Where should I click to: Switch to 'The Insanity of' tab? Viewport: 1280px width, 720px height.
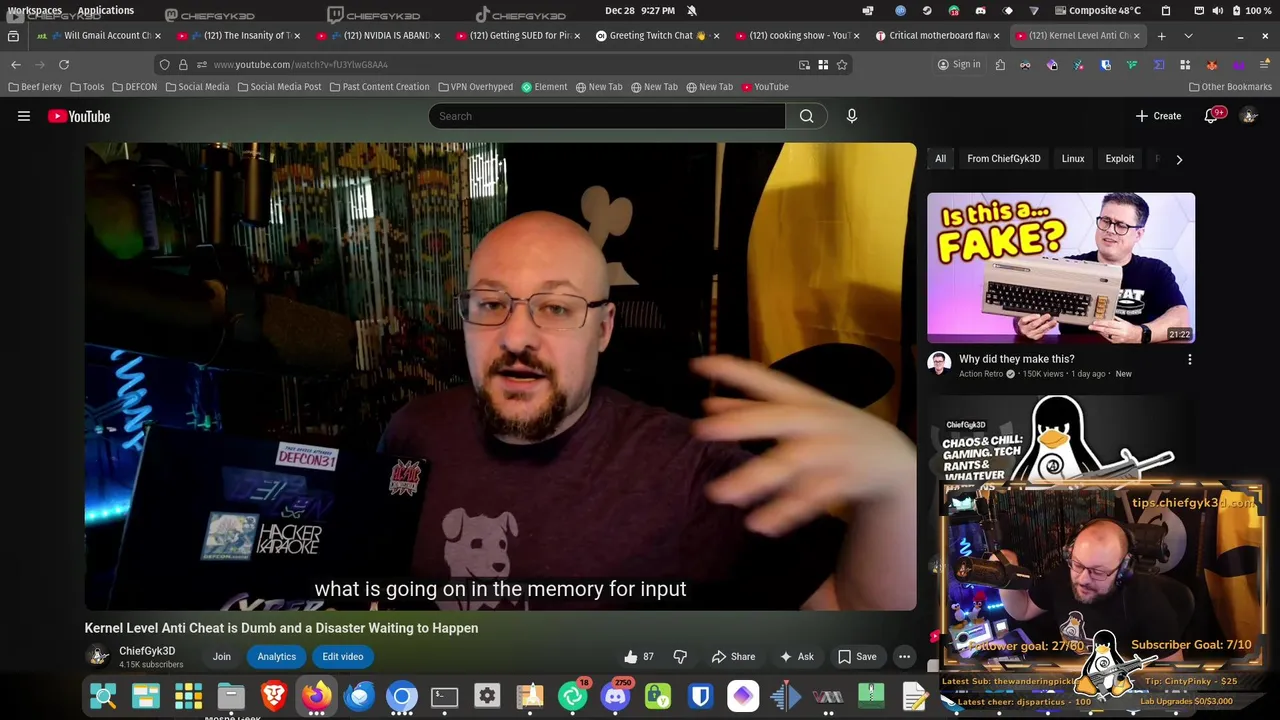click(x=238, y=36)
